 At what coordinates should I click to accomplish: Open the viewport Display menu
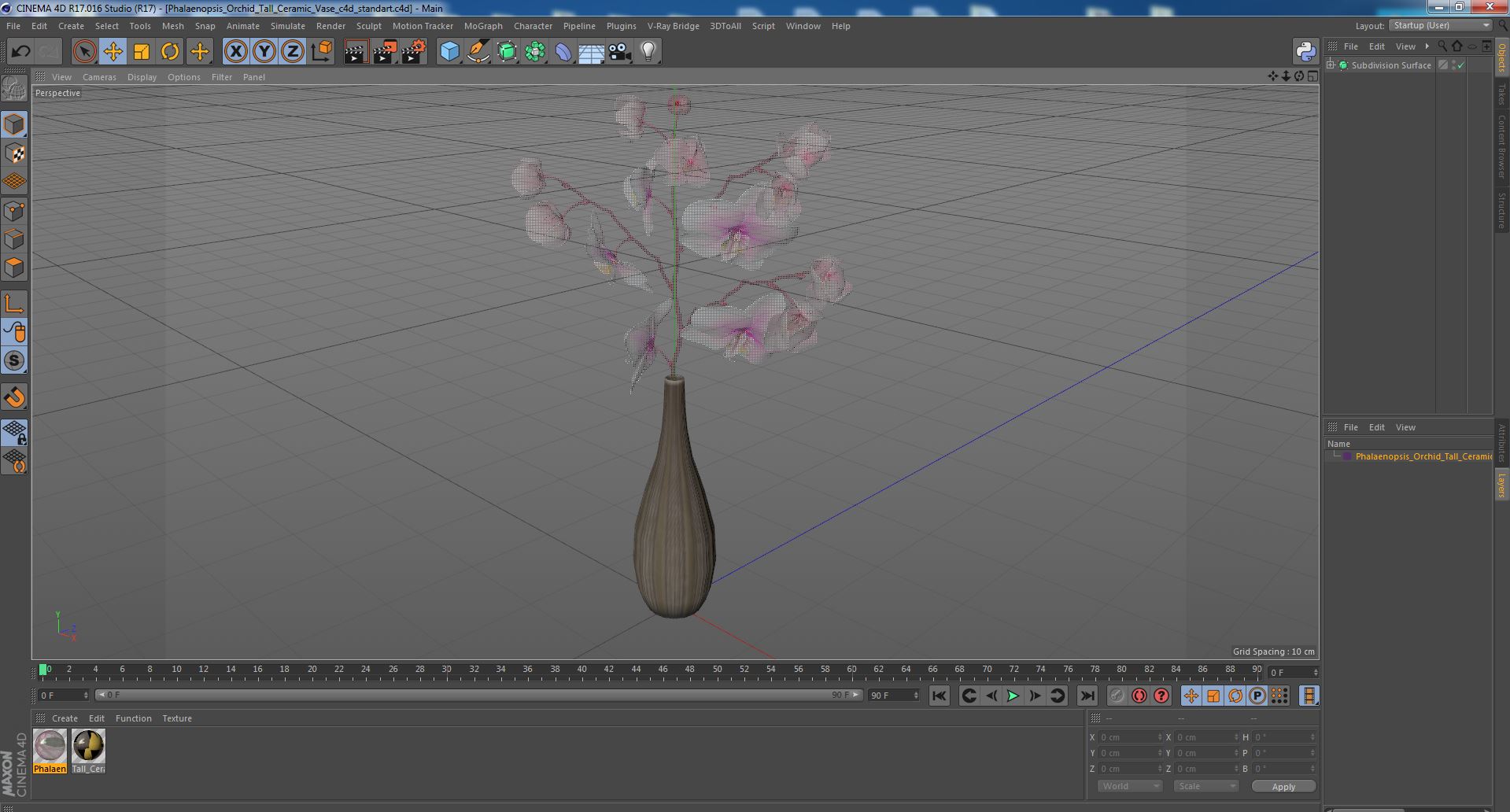142,77
